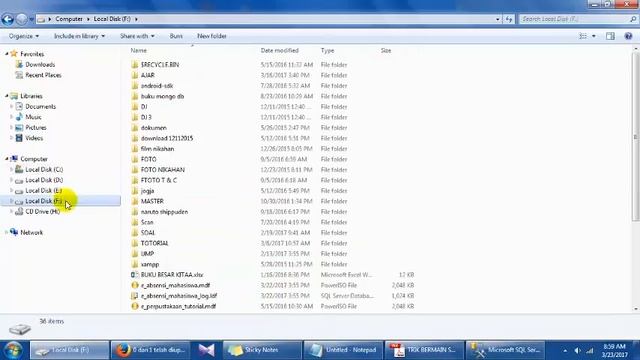The height and width of the screenshot is (360, 640).
Task: Open the Windows Start button
Action: coord(13,350)
